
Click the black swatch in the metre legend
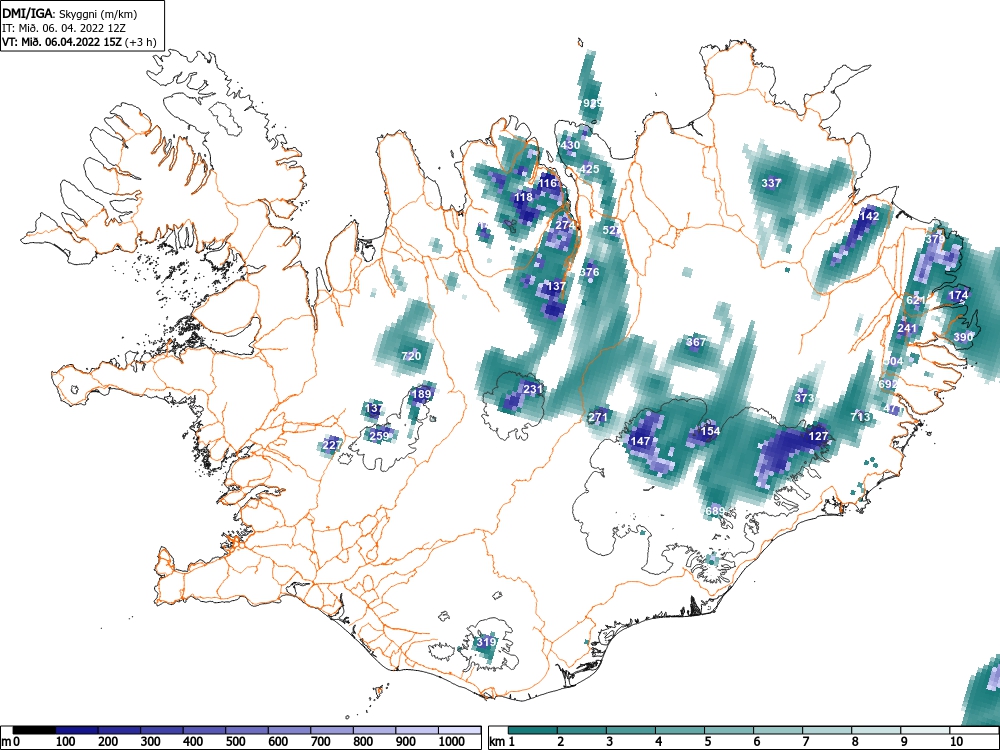pos(34,730)
